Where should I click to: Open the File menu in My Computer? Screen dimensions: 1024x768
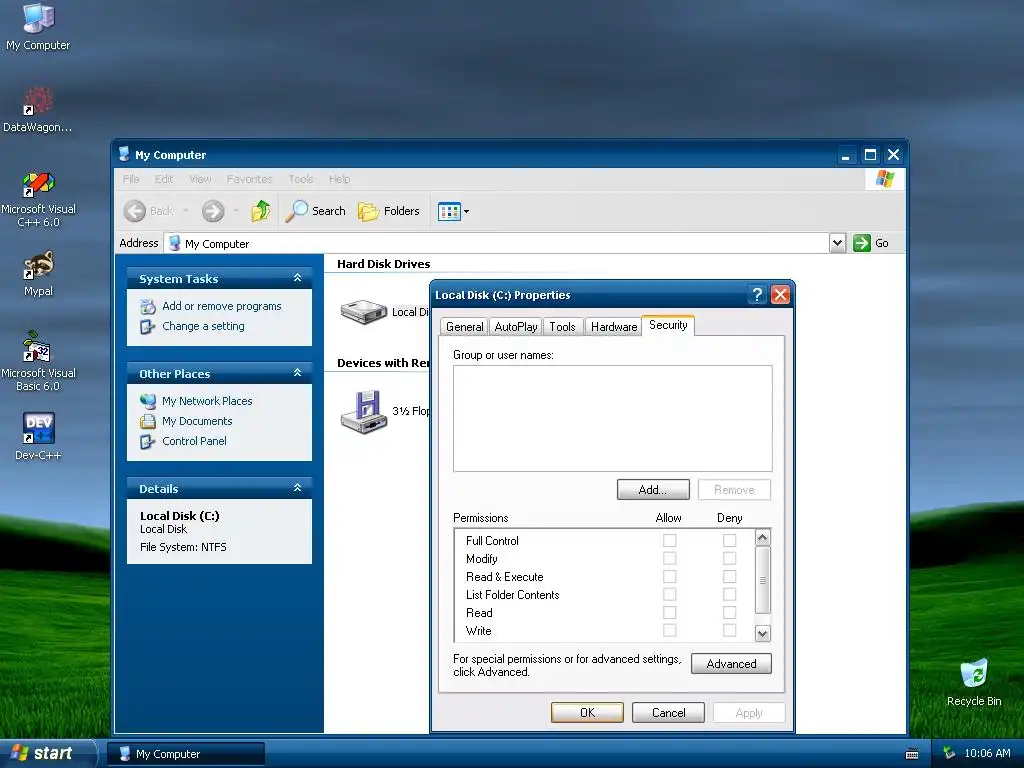[x=131, y=179]
